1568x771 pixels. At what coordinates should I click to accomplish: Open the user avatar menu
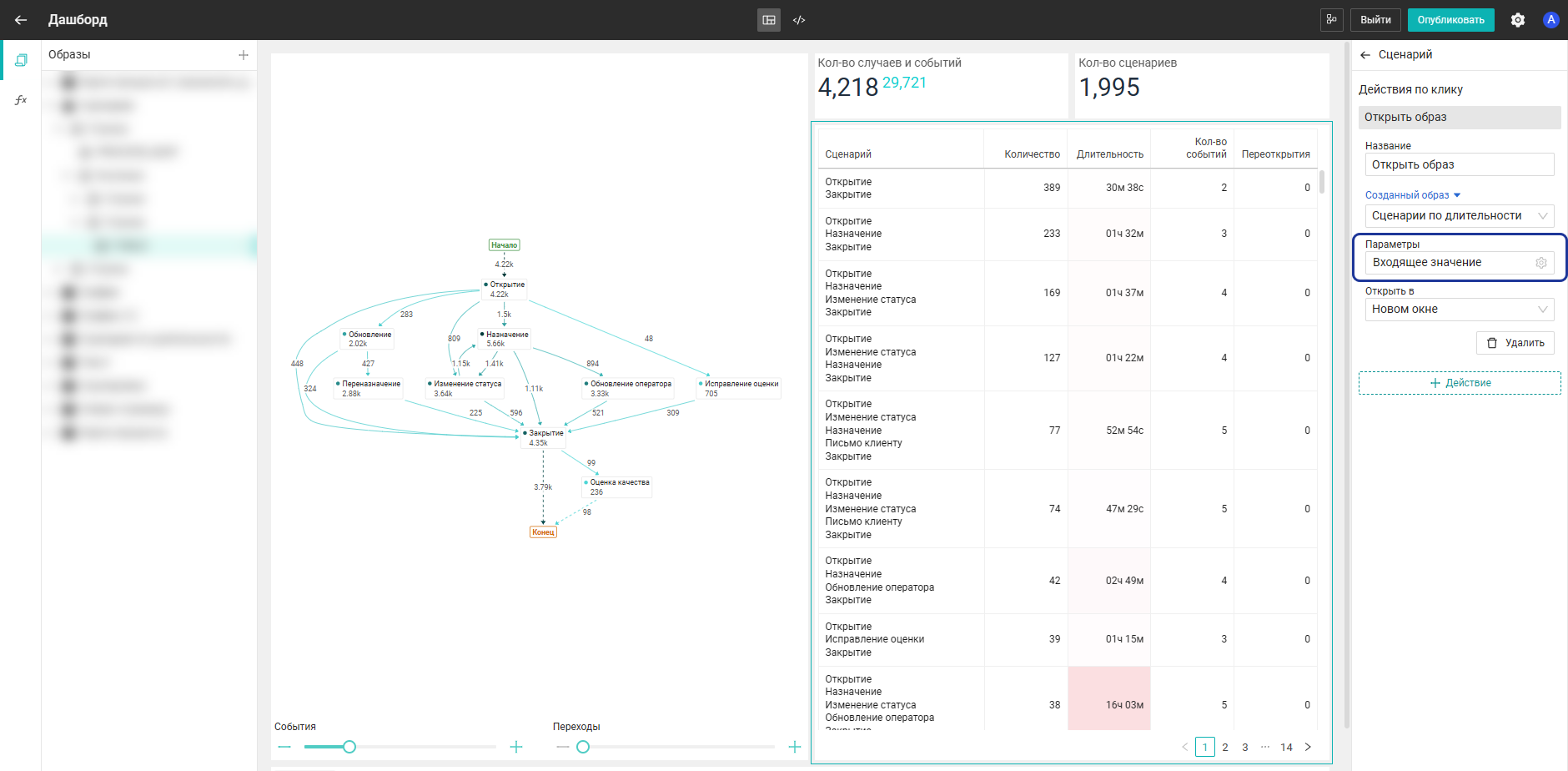(x=1551, y=20)
